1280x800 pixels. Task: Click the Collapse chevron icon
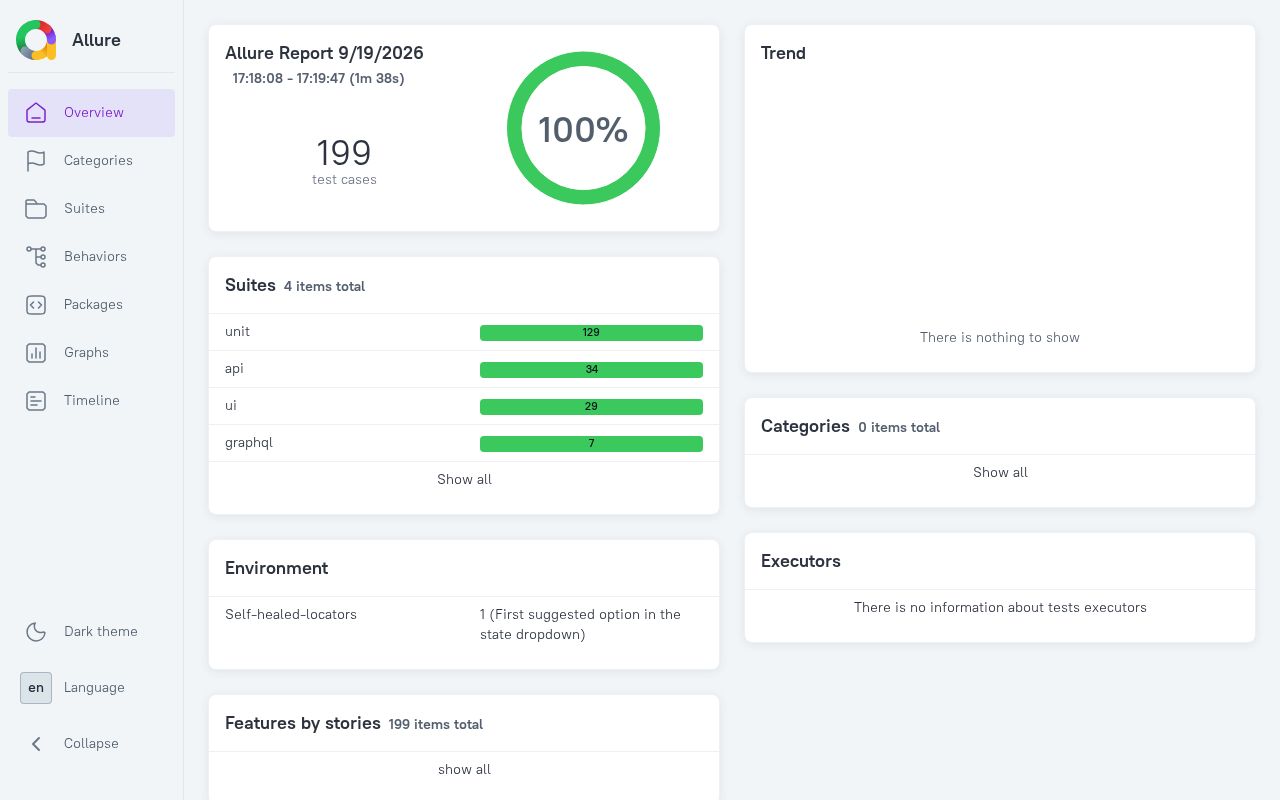(x=36, y=744)
